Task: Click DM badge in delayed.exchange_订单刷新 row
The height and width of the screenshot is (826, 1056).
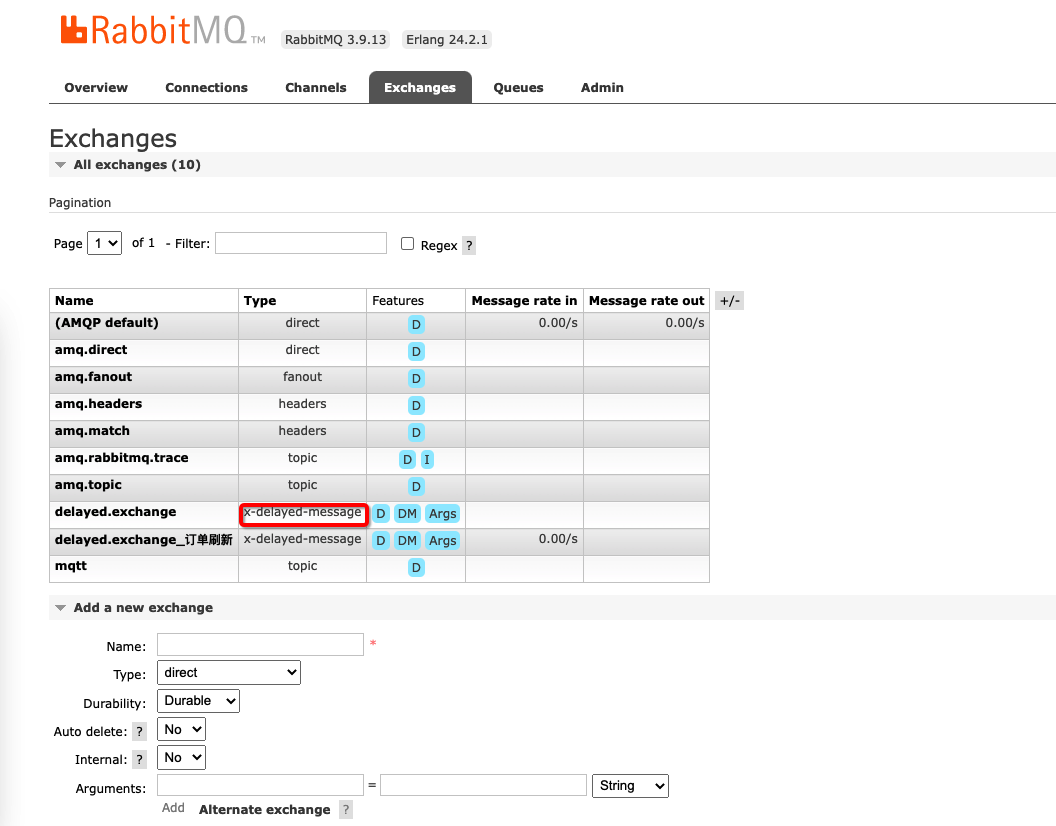Action: [407, 540]
